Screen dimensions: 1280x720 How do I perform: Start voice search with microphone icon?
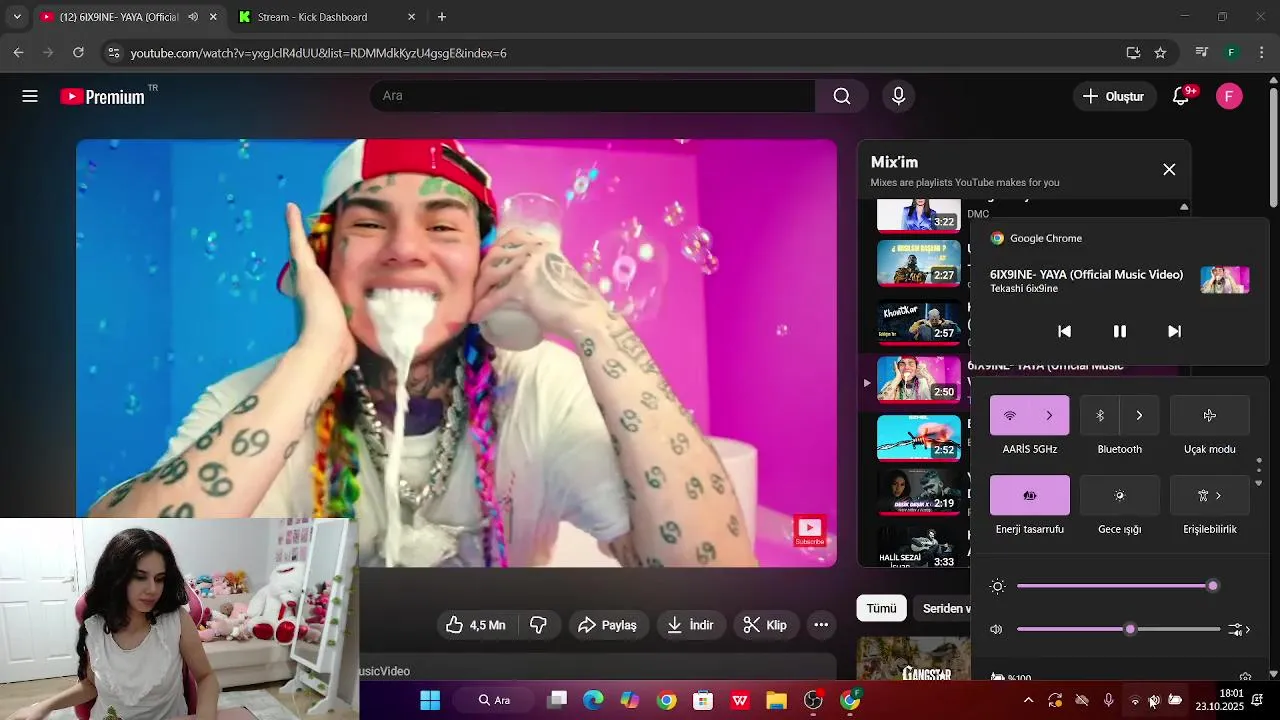point(898,96)
